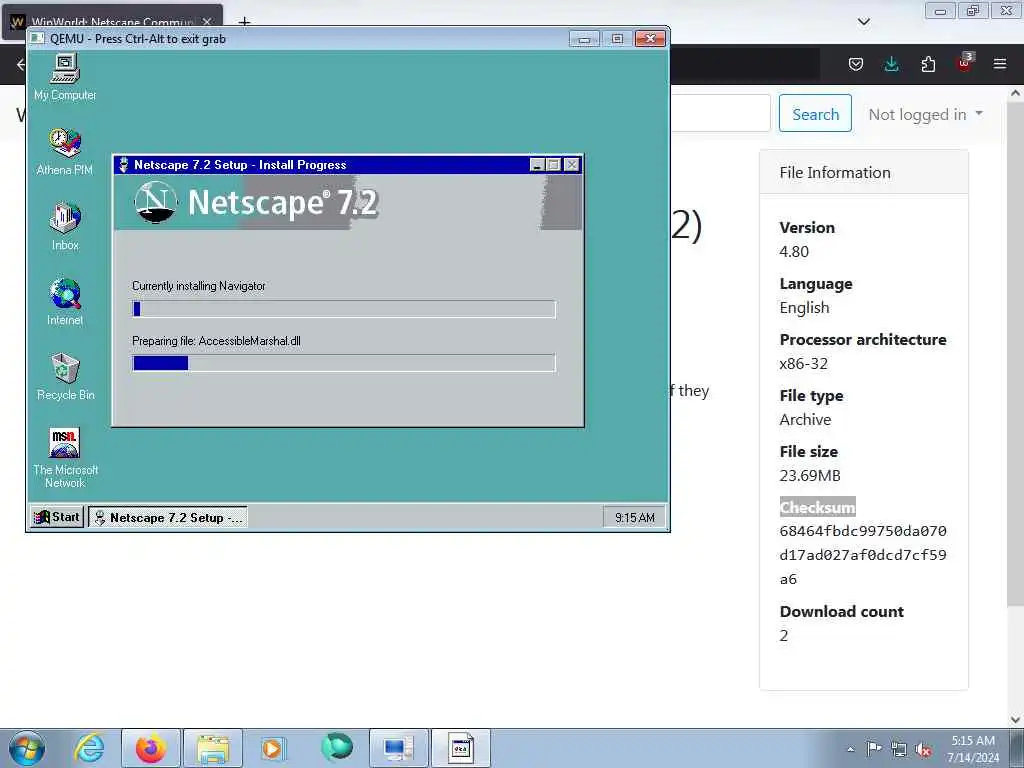Click the 9:15 AM guest clock
The width and height of the screenshot is (1024, 768).
(x=634, y=518)
